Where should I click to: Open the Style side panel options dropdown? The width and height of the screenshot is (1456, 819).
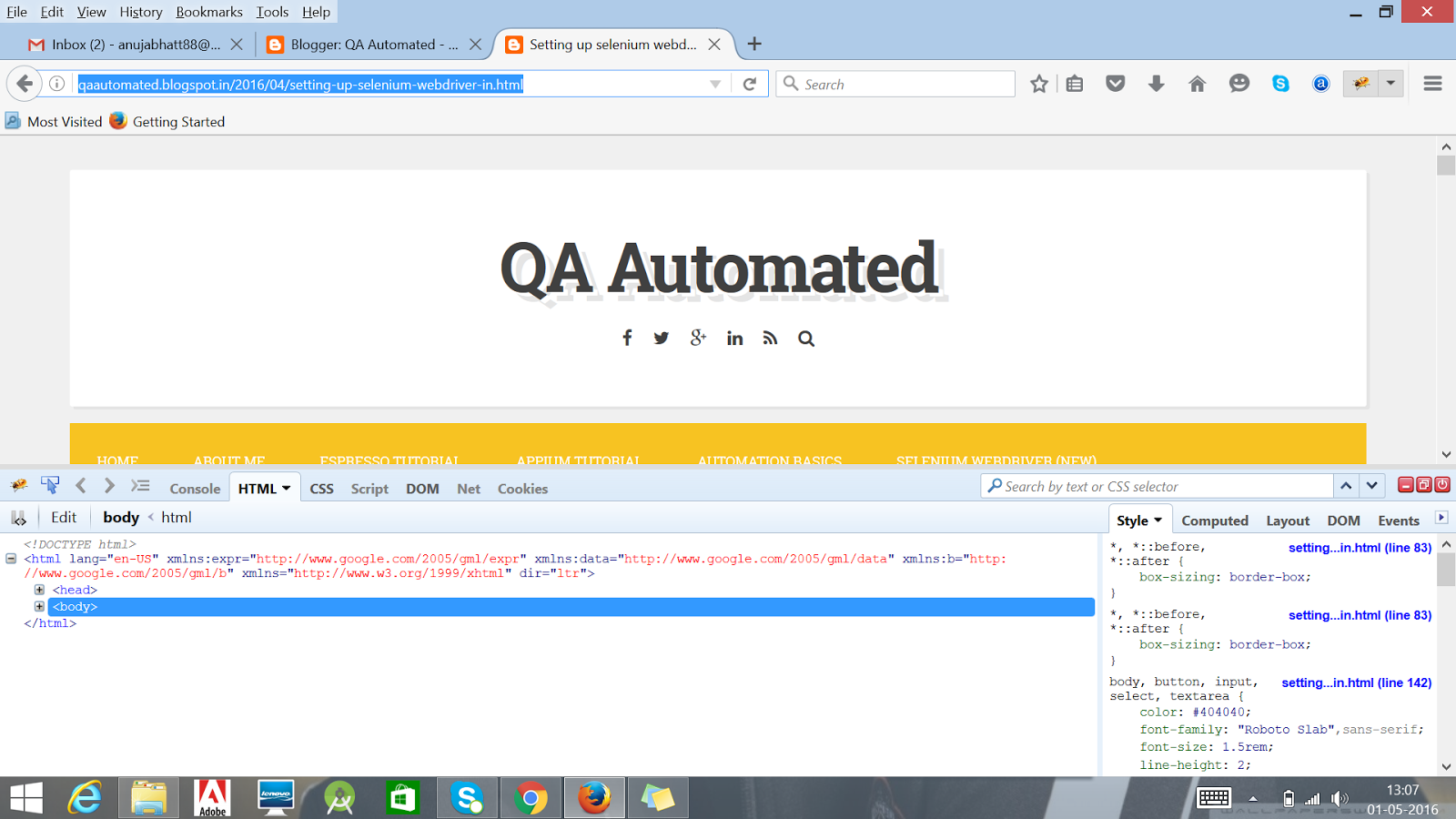click(x=1158, y=521)
